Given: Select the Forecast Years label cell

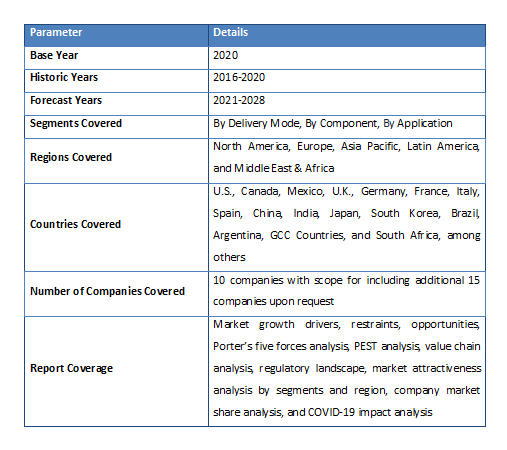Looking at the screenshot, I should point(116,104).
